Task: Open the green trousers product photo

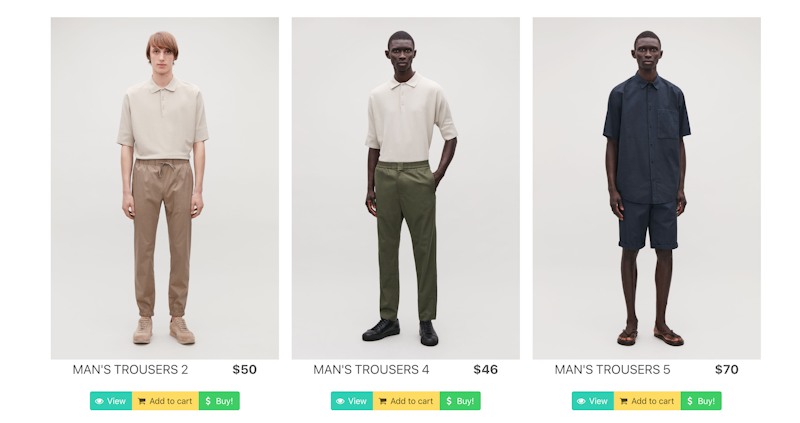Action: tap(406, 188)
